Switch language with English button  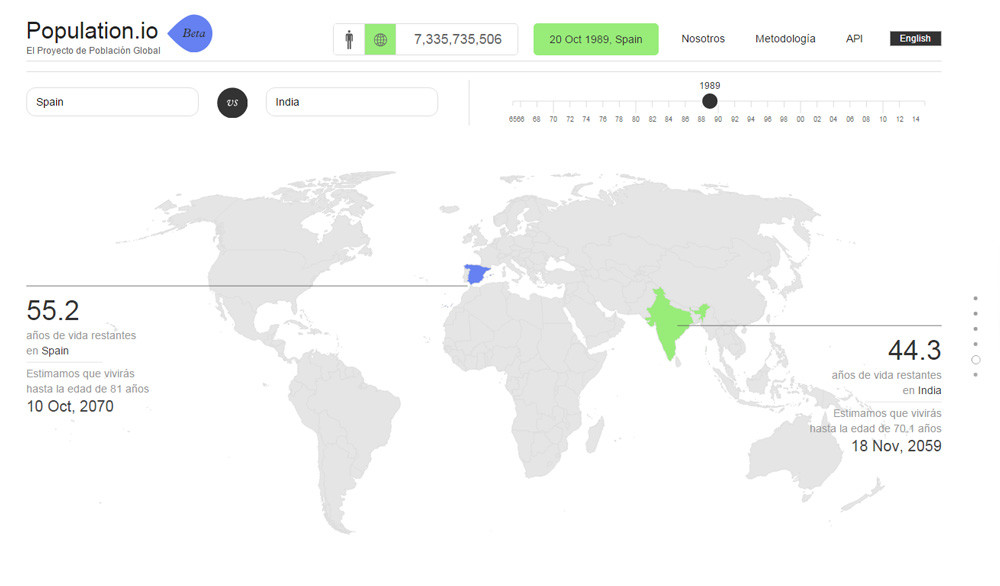click(915, 39)
